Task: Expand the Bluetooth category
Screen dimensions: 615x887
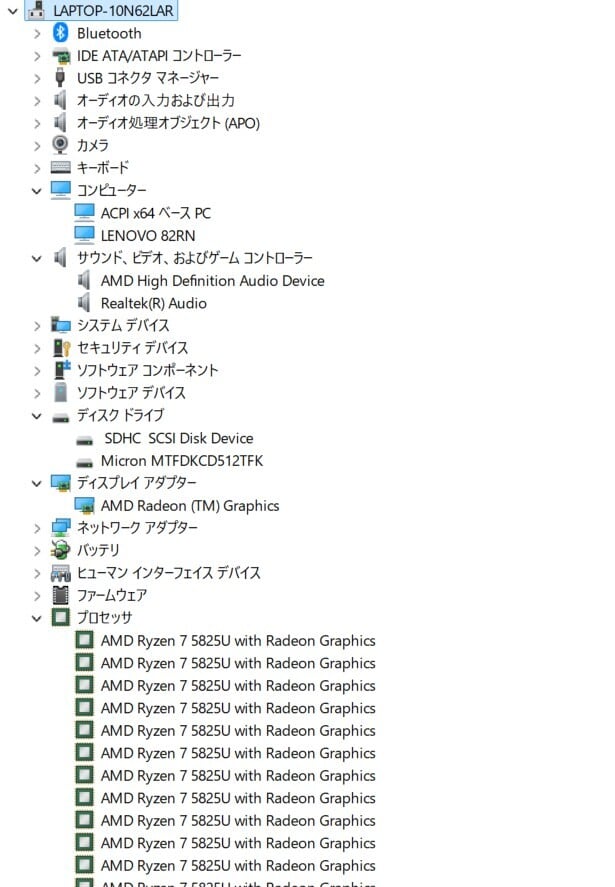Action: (x=37, y=34)
